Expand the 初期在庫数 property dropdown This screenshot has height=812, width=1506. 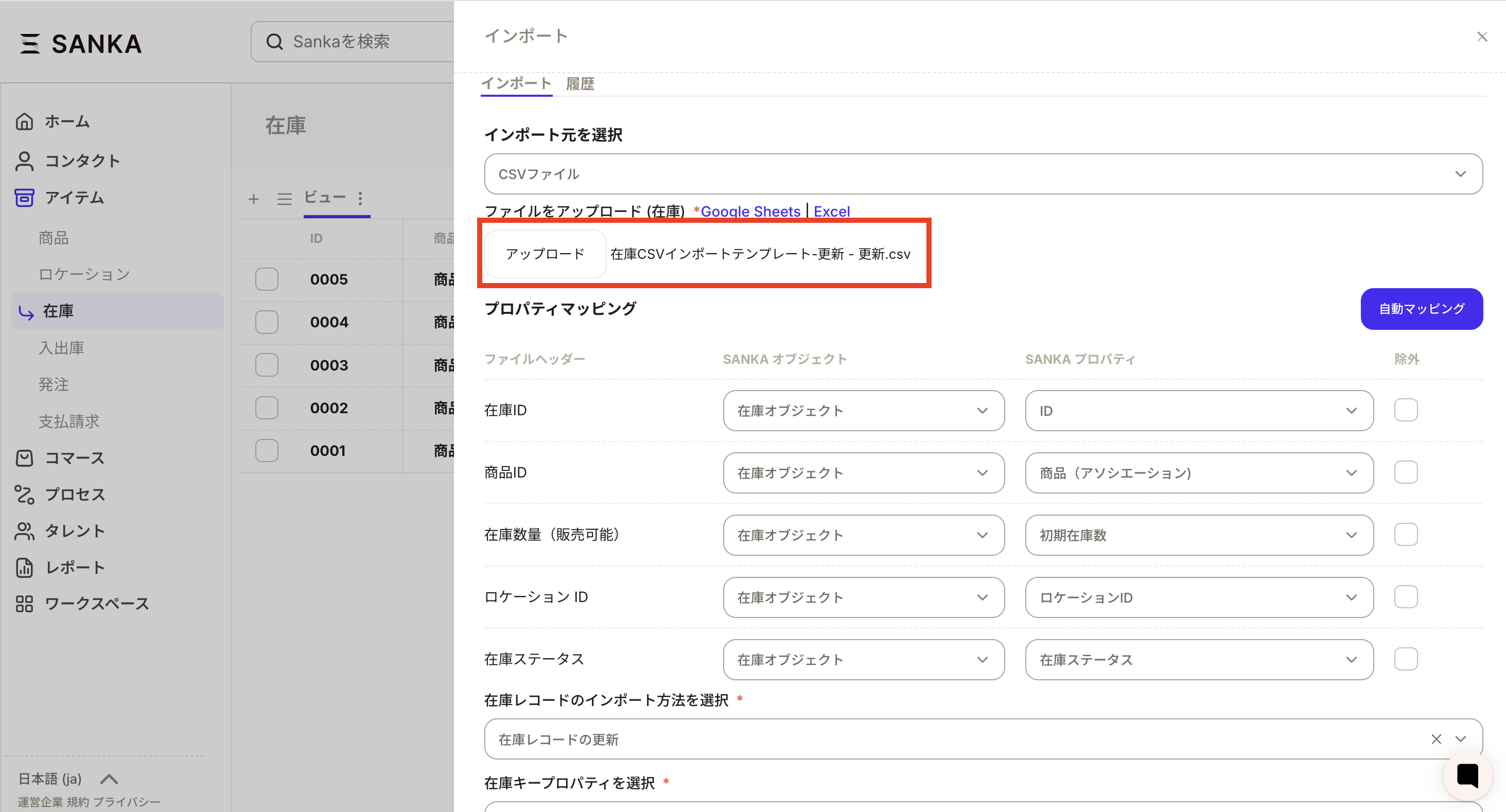pyautogui.click(x=1199, y=535)
